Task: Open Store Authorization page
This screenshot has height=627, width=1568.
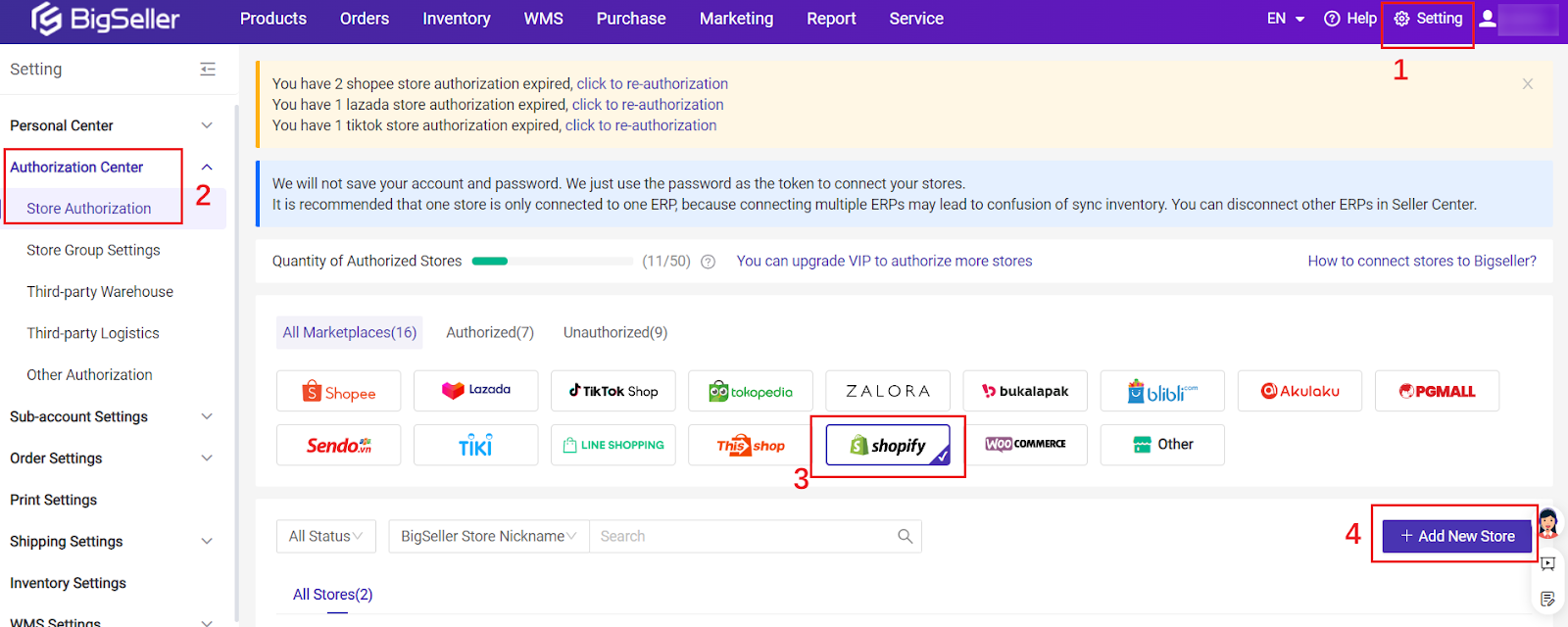Action: pos(89,209)
